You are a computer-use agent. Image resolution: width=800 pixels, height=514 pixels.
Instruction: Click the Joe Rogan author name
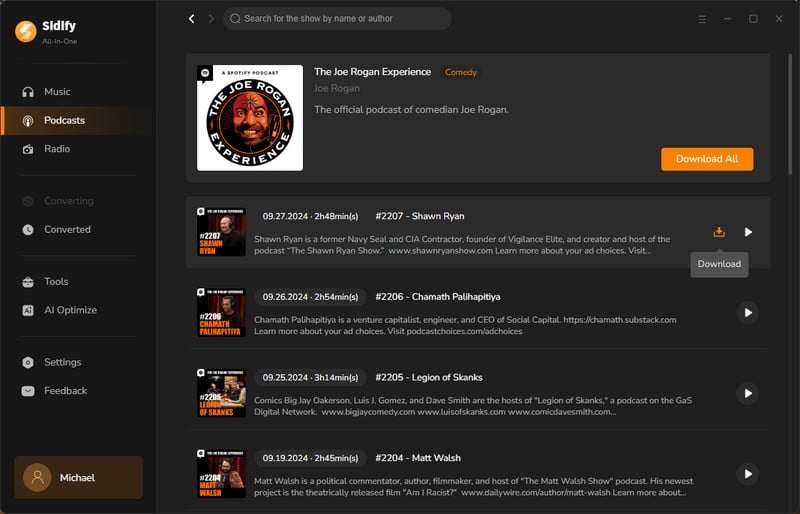337,88
